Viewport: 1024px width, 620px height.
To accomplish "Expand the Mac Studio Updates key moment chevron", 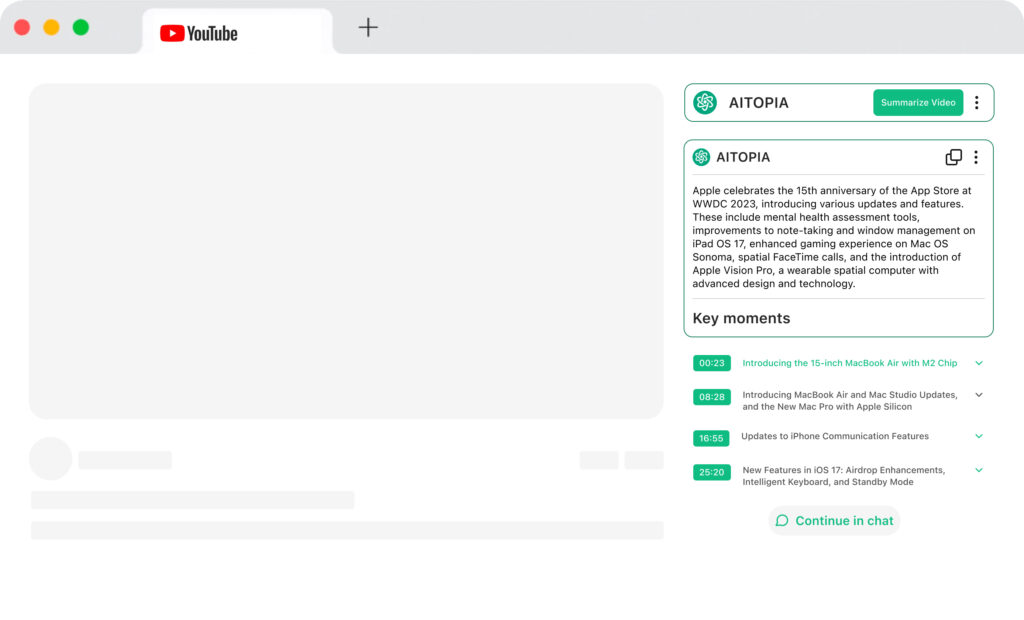I will point(979,395).
